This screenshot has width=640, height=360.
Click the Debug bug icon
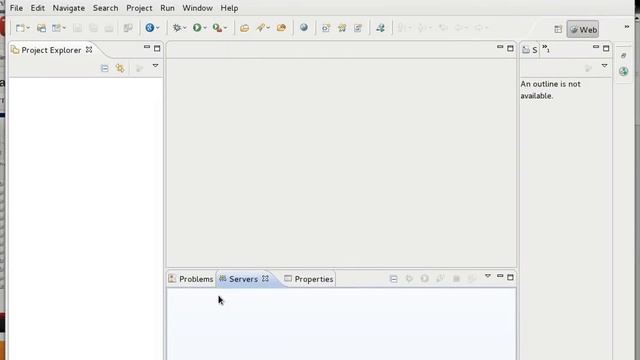click(x=176, y=28)
